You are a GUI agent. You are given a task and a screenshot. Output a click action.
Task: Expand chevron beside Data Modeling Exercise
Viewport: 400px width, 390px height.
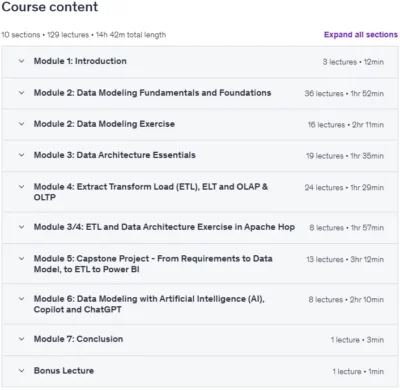coord(21,124)
